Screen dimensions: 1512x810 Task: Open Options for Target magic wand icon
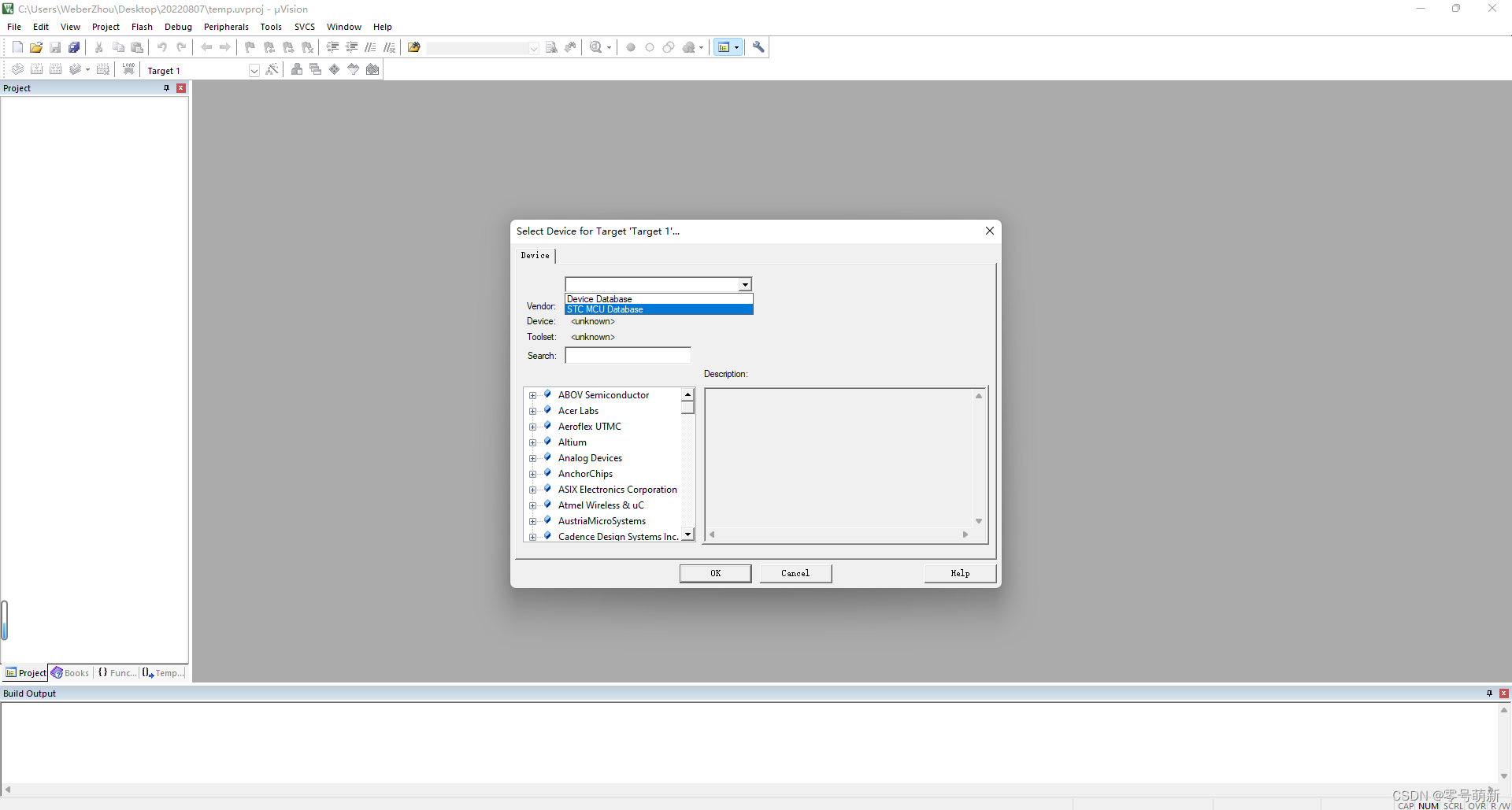(272, 69)
